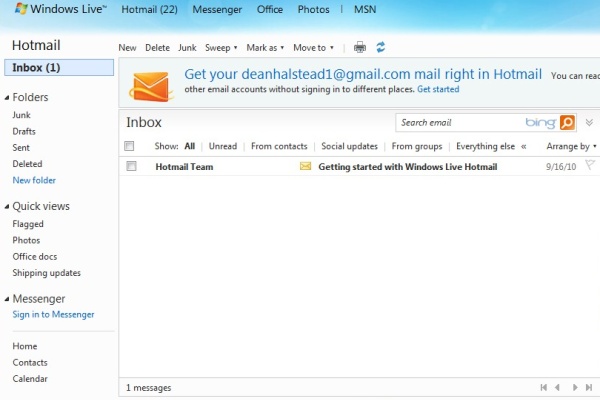Click the Junk toolbar button
Screen dimensions: 600x400
187,48
